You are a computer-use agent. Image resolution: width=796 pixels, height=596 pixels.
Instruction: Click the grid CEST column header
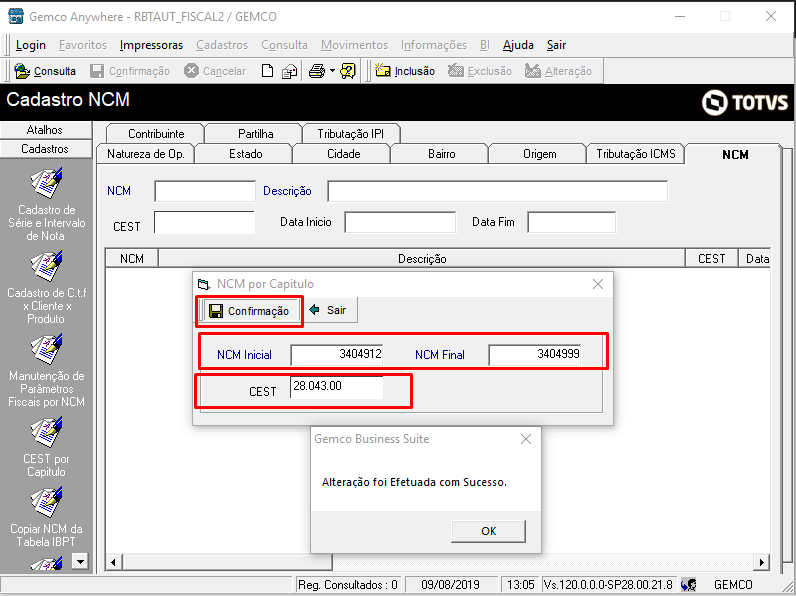pos(712,259)
